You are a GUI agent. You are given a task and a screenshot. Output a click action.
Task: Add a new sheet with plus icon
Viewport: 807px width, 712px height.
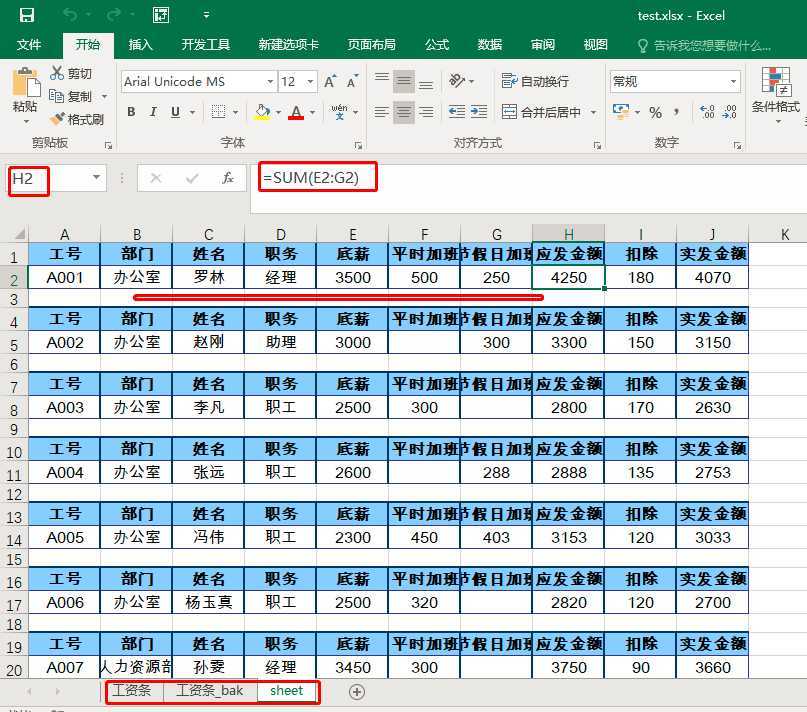(x=356, y=691)
